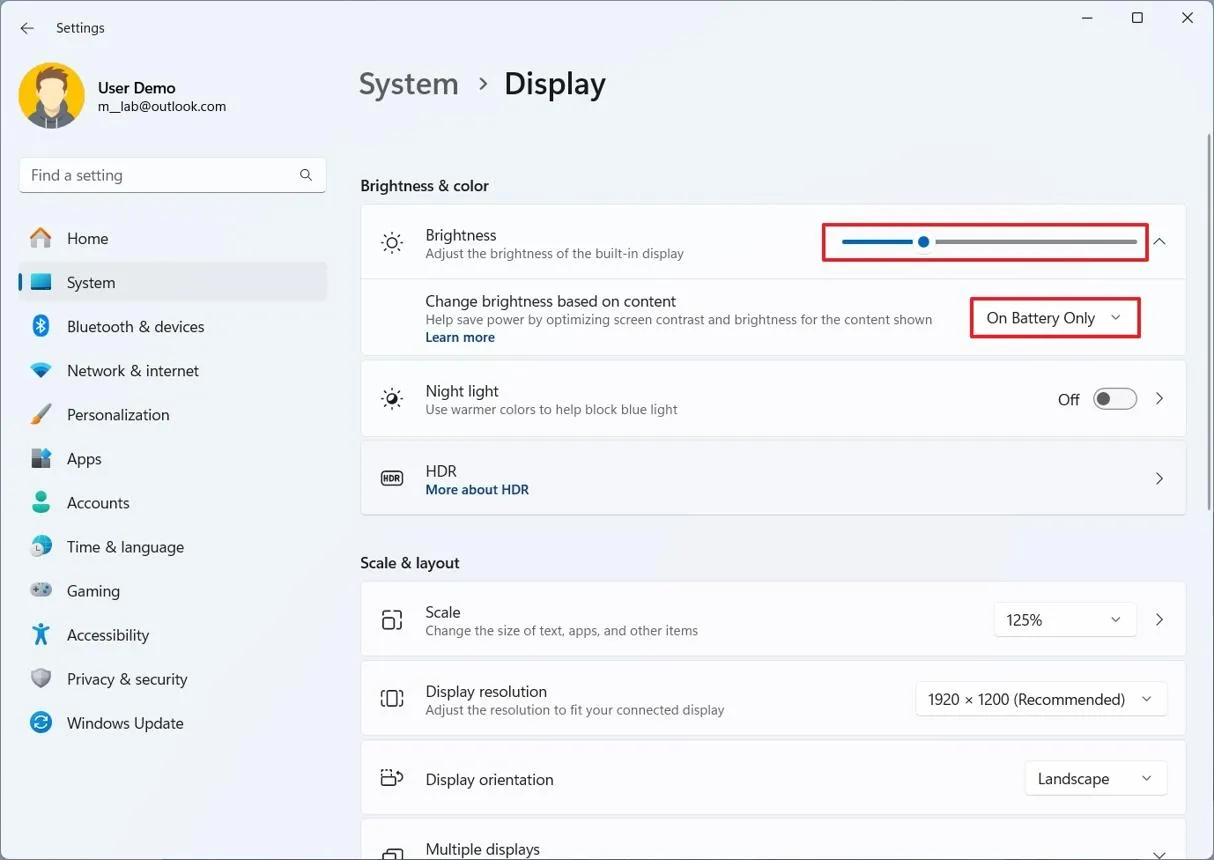Click the System breadcrumb link
This screenshot has height=860, width=1214.
click(x=408, y=84)
